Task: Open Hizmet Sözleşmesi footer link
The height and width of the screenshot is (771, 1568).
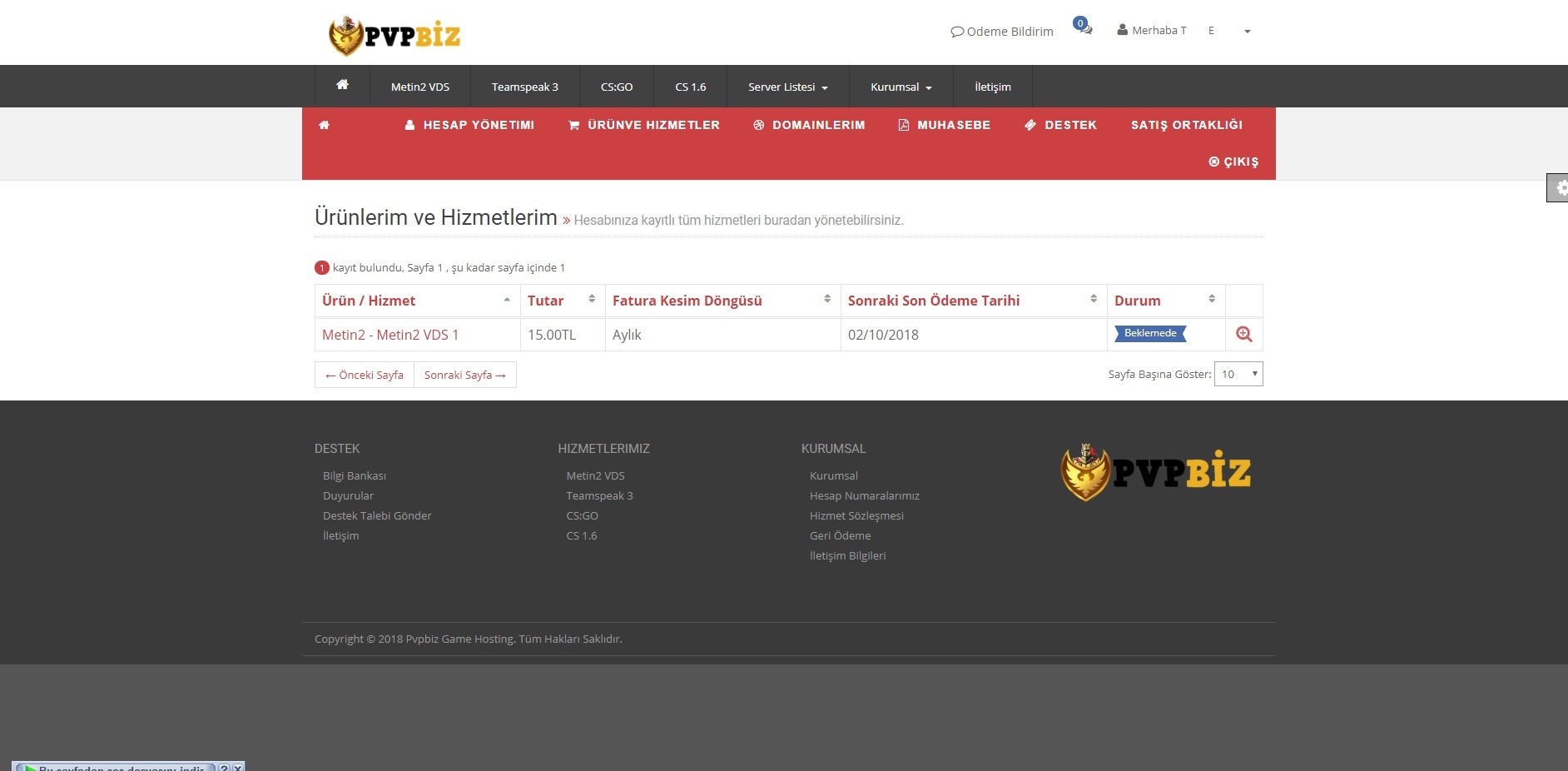Action: click(x=856, y=515)
